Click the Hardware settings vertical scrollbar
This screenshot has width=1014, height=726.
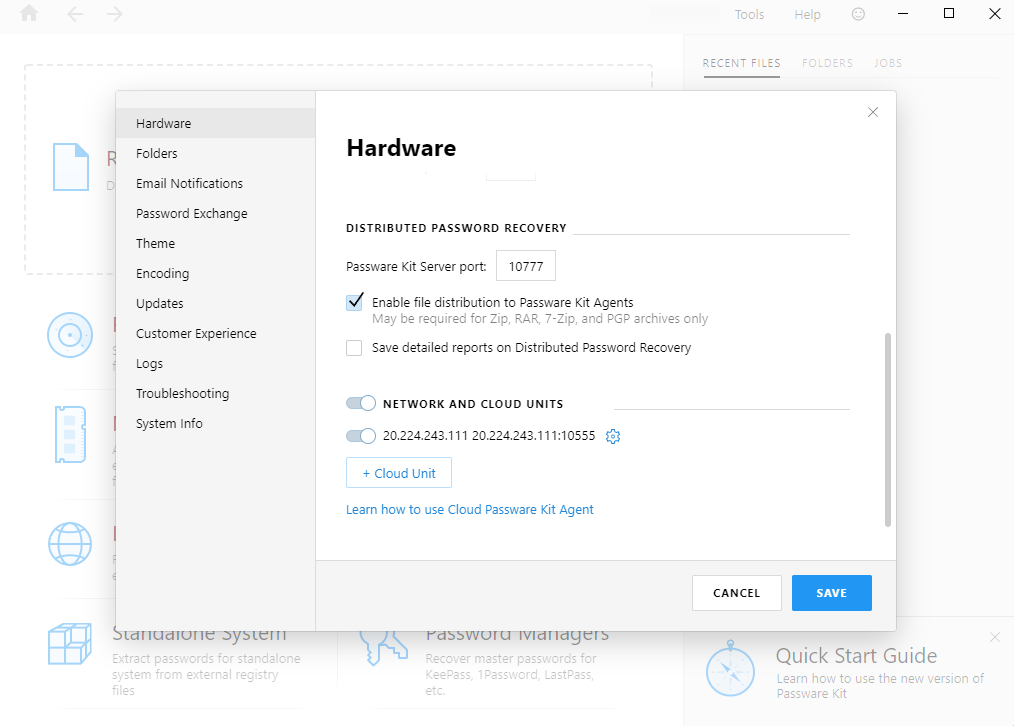pyautogui.click(x=888, y=430)
